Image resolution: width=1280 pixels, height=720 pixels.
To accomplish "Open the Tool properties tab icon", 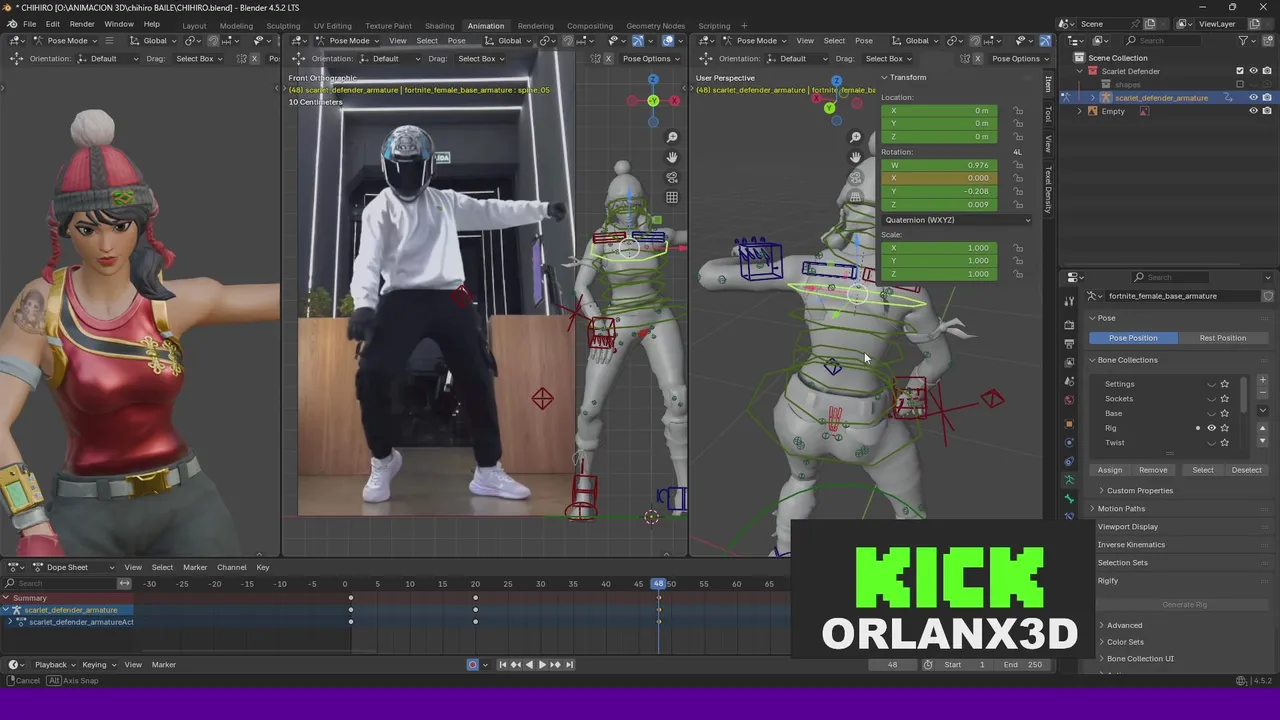I will point(1069,302).
